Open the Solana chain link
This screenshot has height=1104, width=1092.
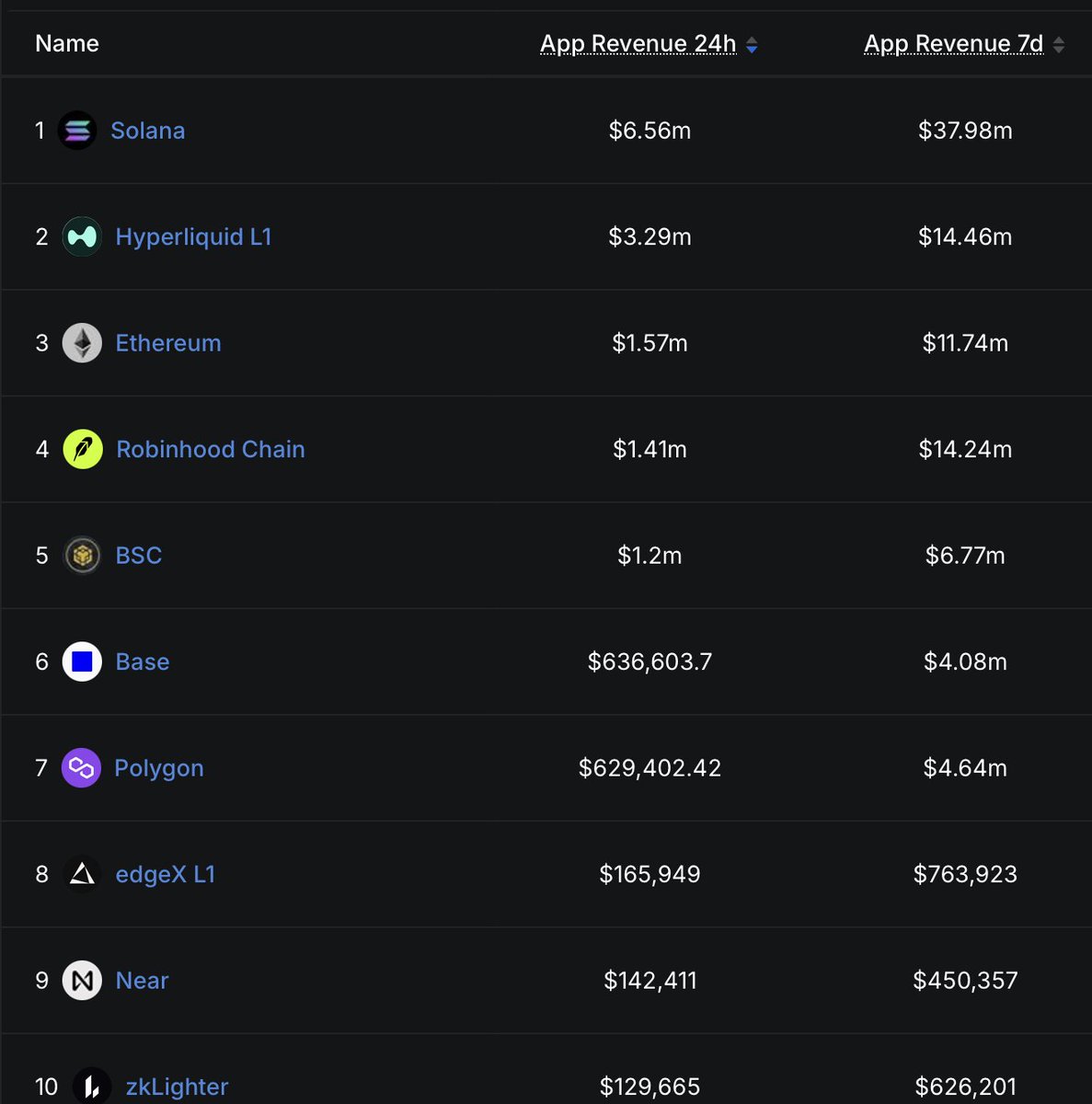148,131
